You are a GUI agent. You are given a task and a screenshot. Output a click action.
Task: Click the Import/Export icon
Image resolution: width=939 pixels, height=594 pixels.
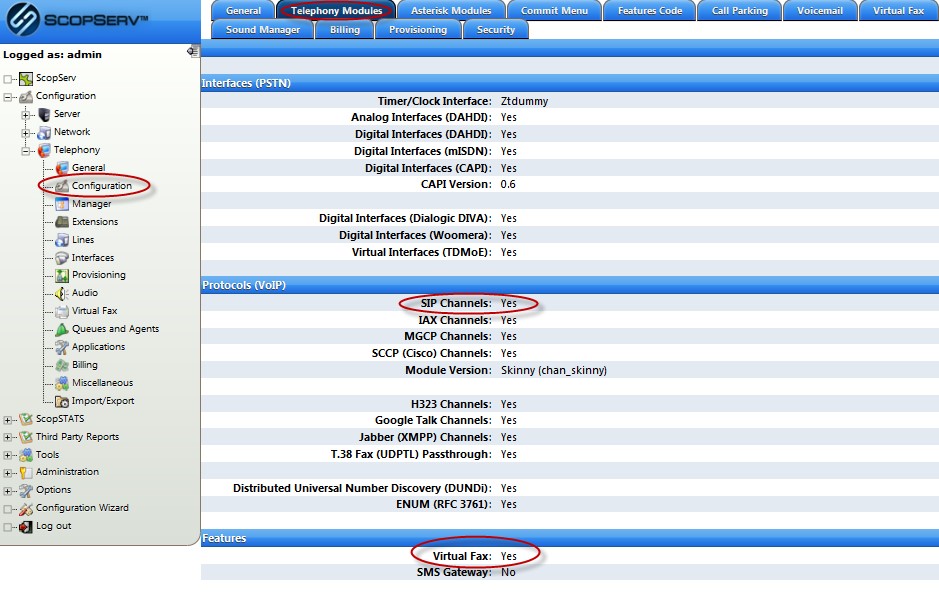pos(62,401)
